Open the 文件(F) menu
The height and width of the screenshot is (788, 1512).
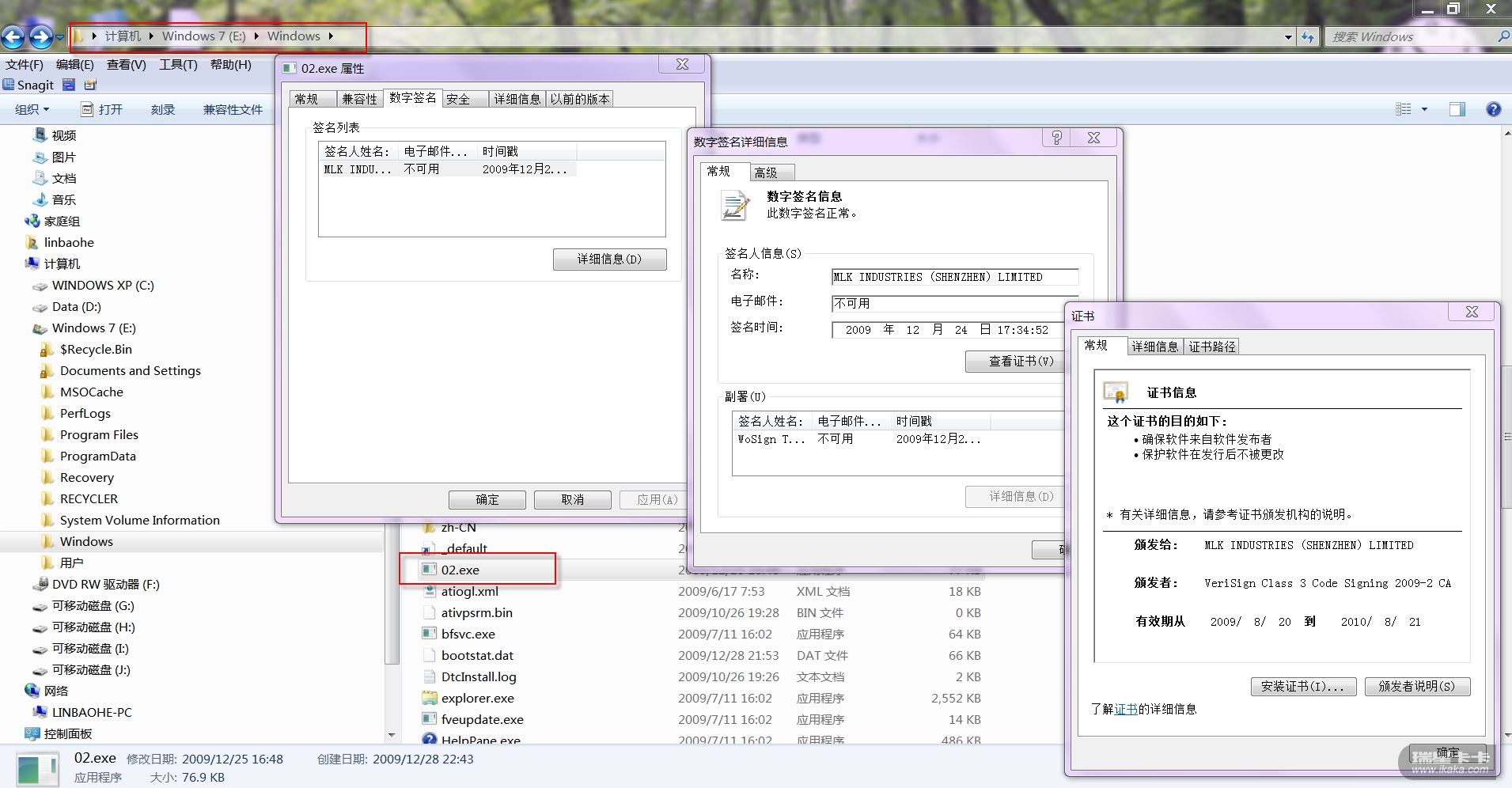pyautogui.click(x=25, y=64)
